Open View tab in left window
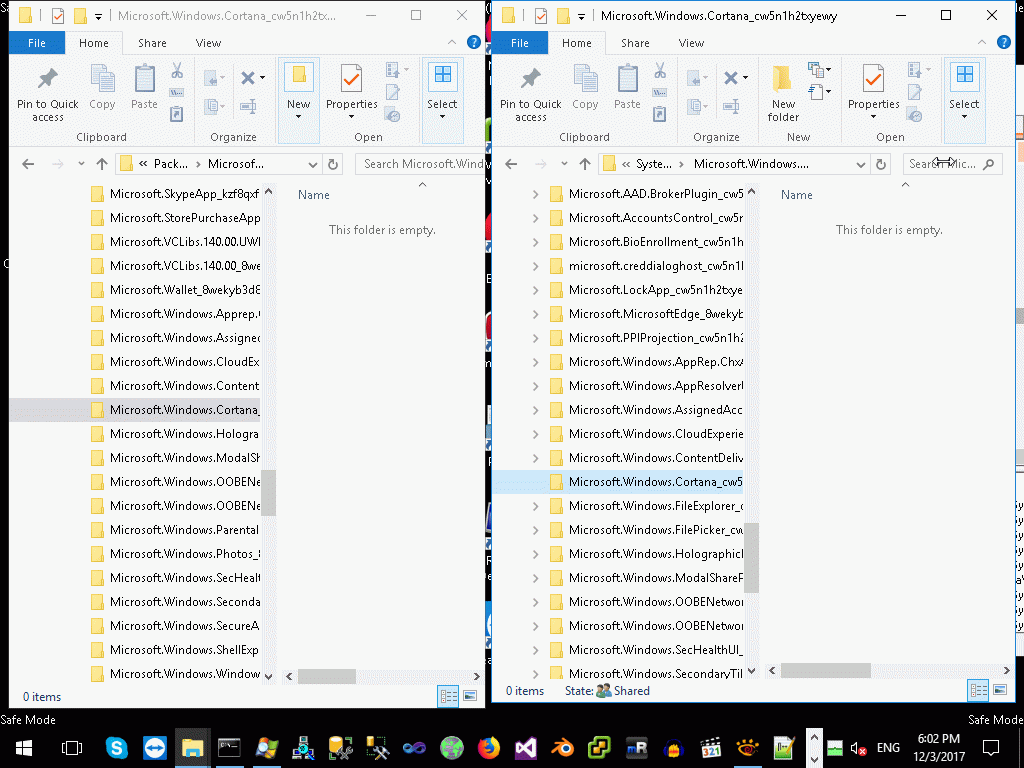 pos(208,43)
